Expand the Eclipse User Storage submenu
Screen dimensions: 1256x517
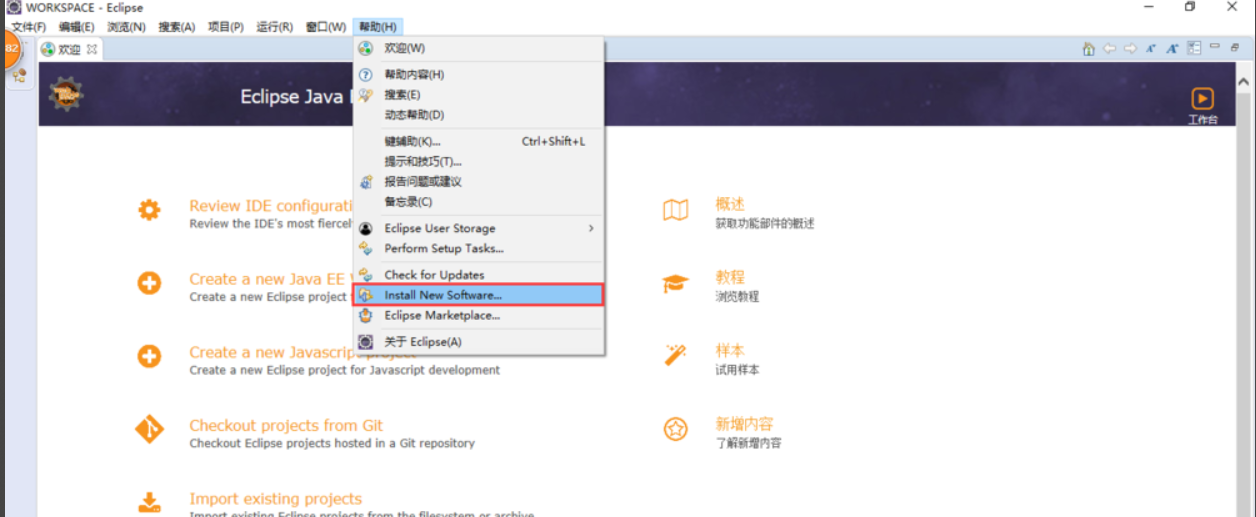click(x=478, y=228)
